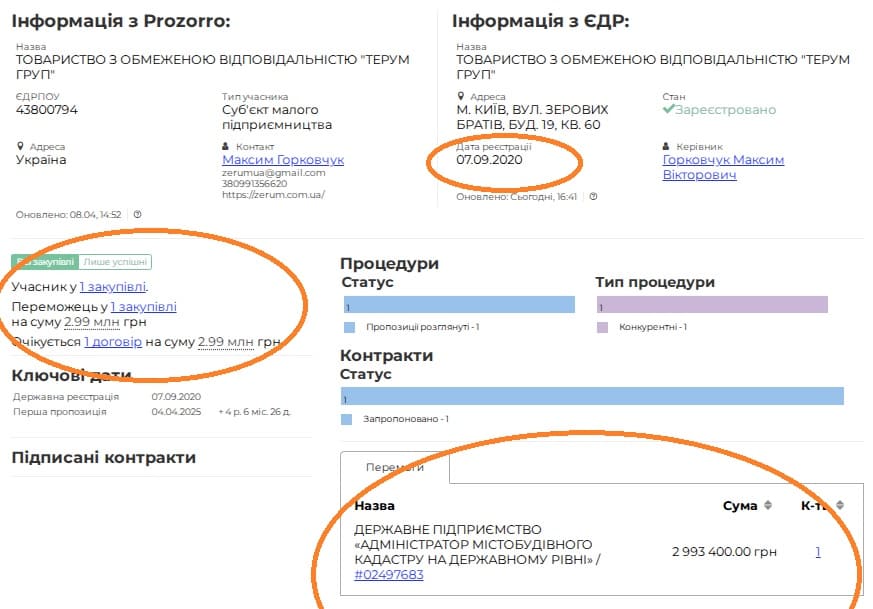873x609 pixels.
Task: Enable the 'Всі закупівлі' filter toggle
Action: [45, 262]
